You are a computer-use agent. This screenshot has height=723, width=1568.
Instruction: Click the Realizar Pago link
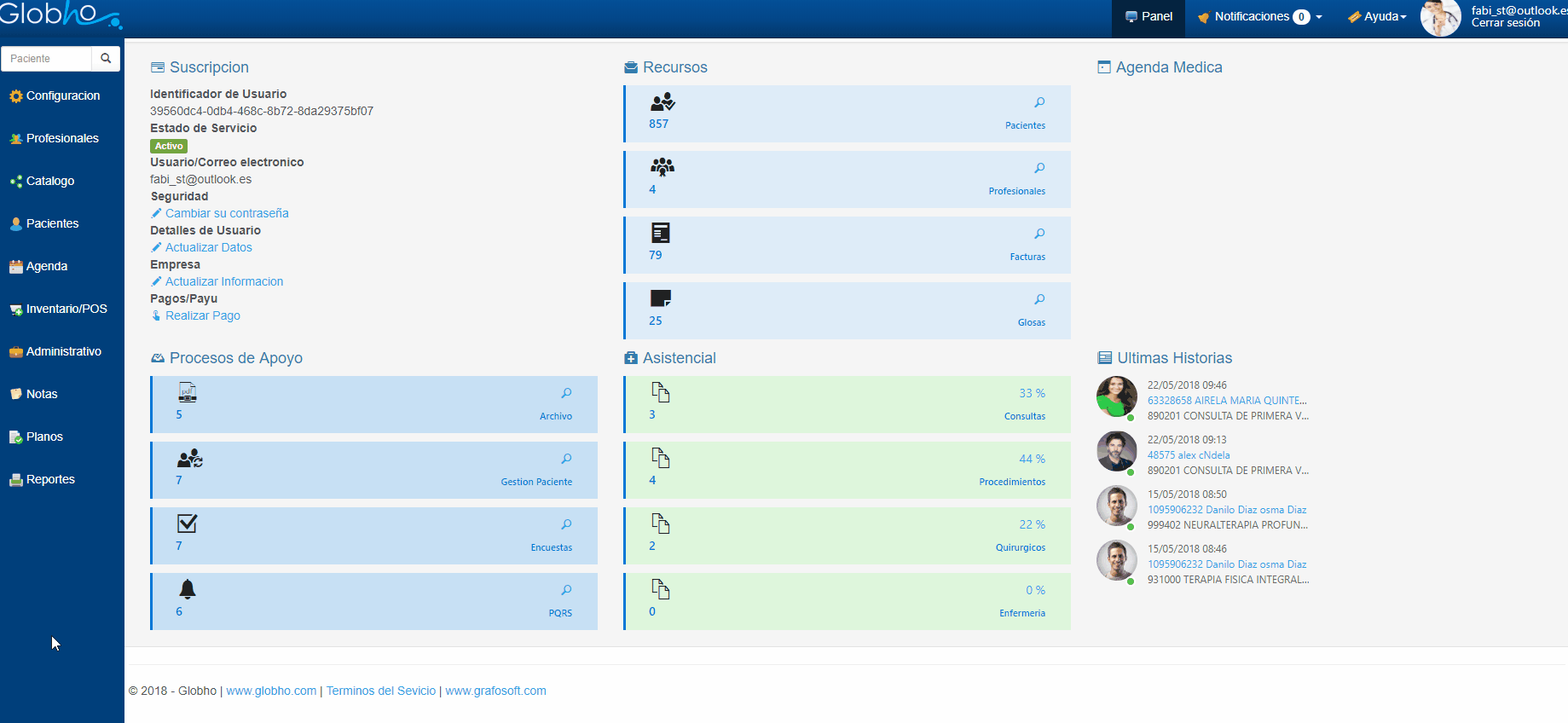coord(202,315)
